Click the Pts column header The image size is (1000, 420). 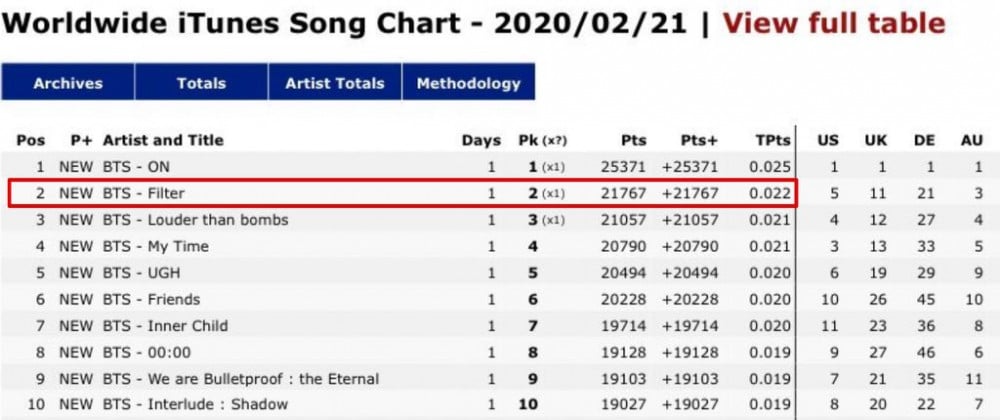633,140
